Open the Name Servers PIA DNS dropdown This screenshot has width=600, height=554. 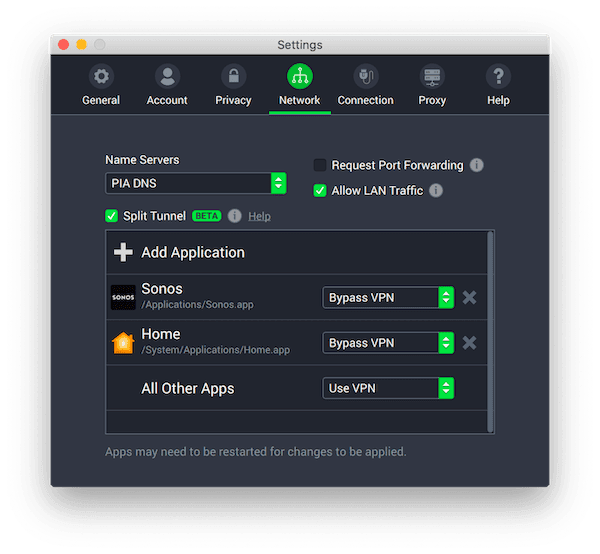click(196, 183)
